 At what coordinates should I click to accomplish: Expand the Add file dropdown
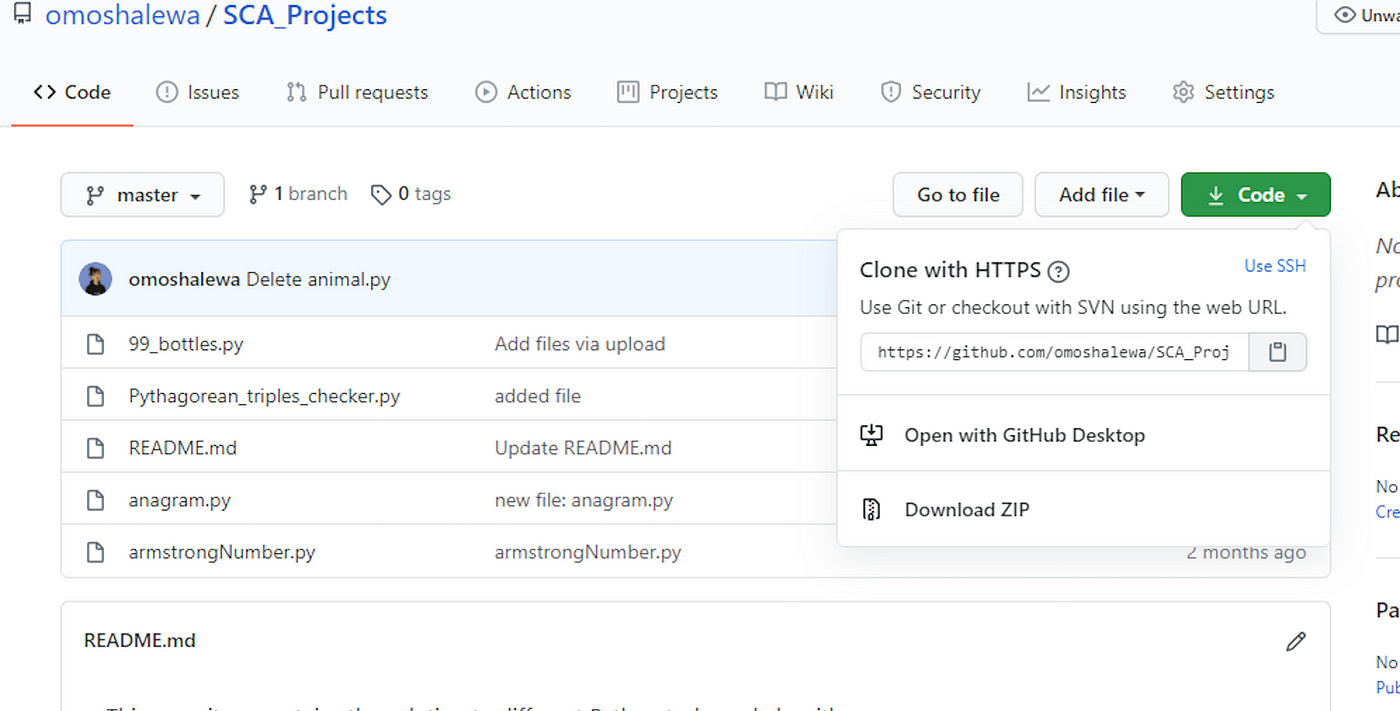pos(1101,195)
